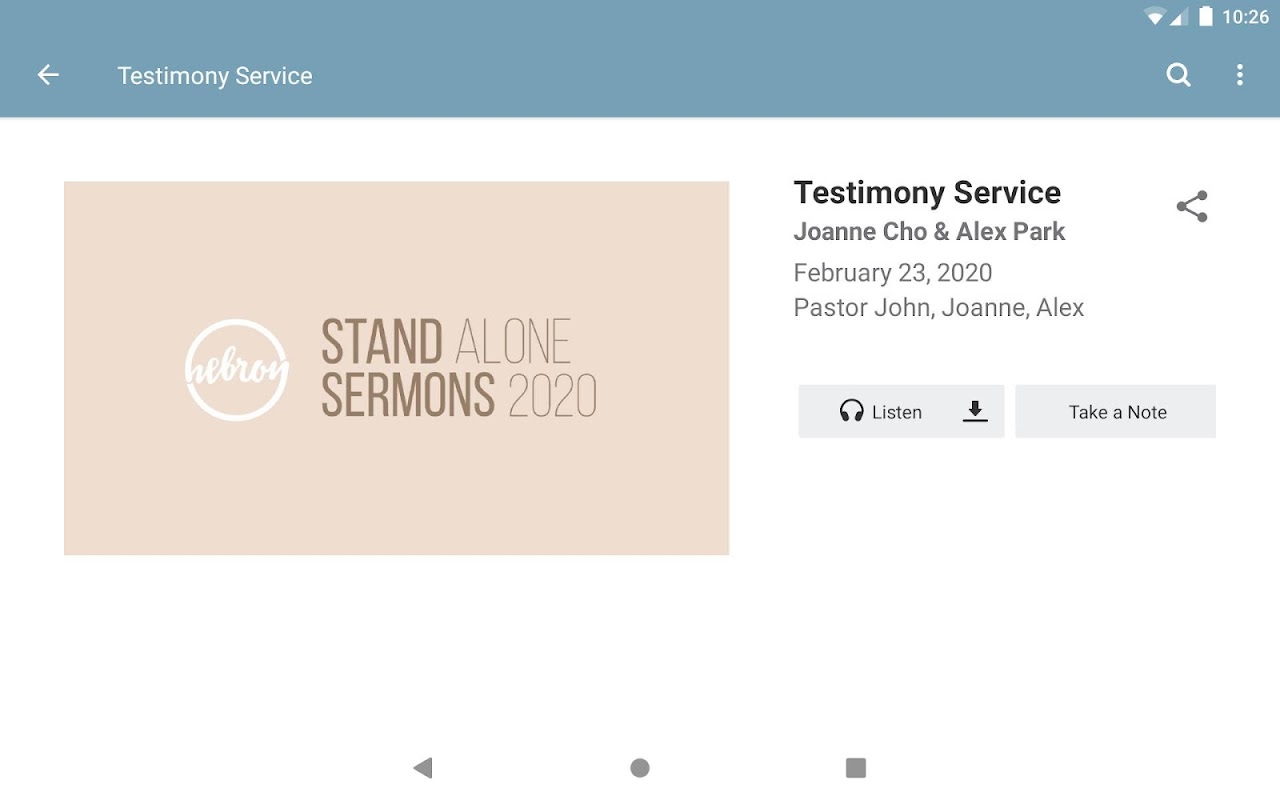Go back using the header arrow
The height and width of the screenshot is (800, 1280).
(x=48, y=75)
